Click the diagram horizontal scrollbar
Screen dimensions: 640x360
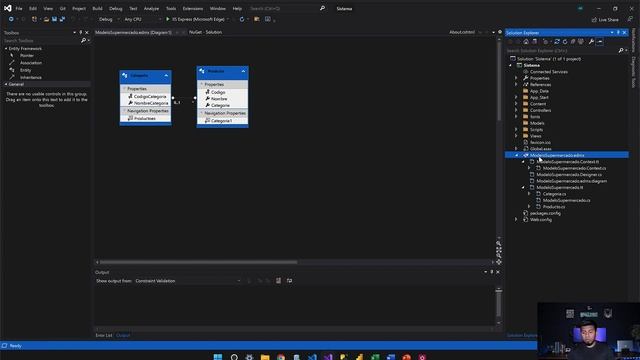[x=199, y=262]
